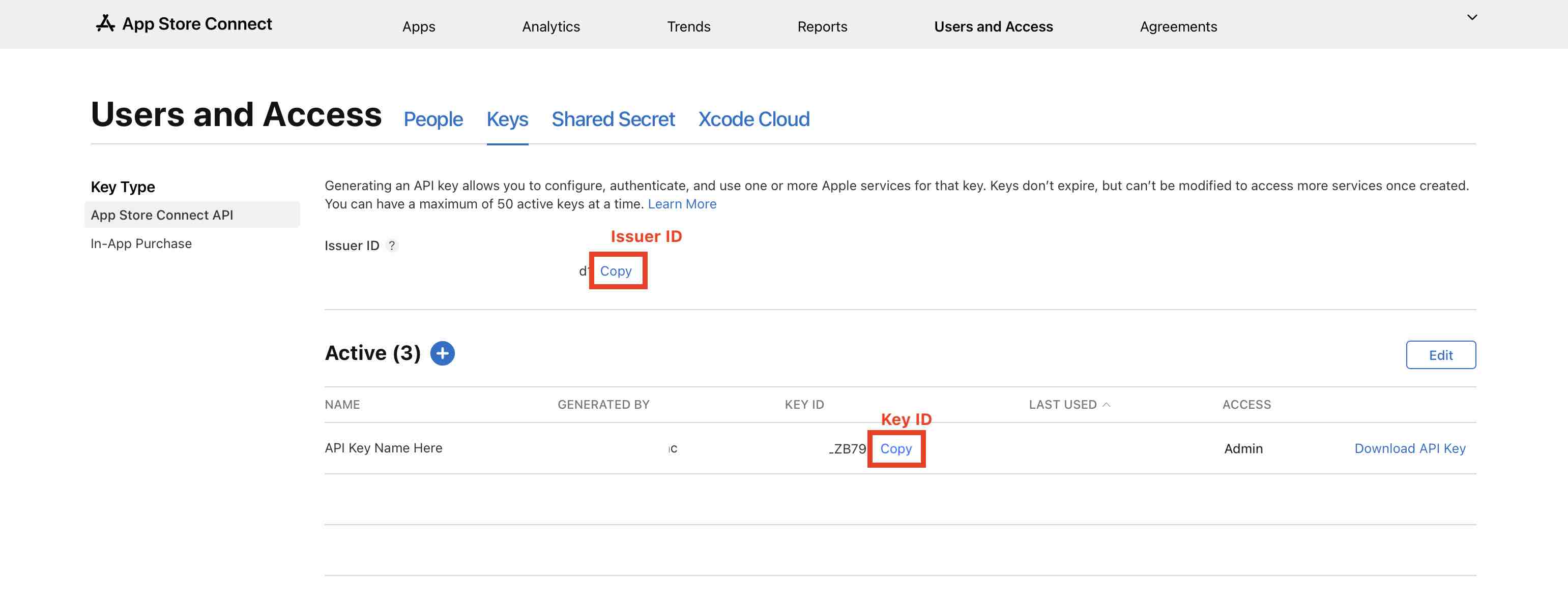Click the Active (3) heading
The height and width of the screenshot is (607, 1568).
click(x=372, y=353)
